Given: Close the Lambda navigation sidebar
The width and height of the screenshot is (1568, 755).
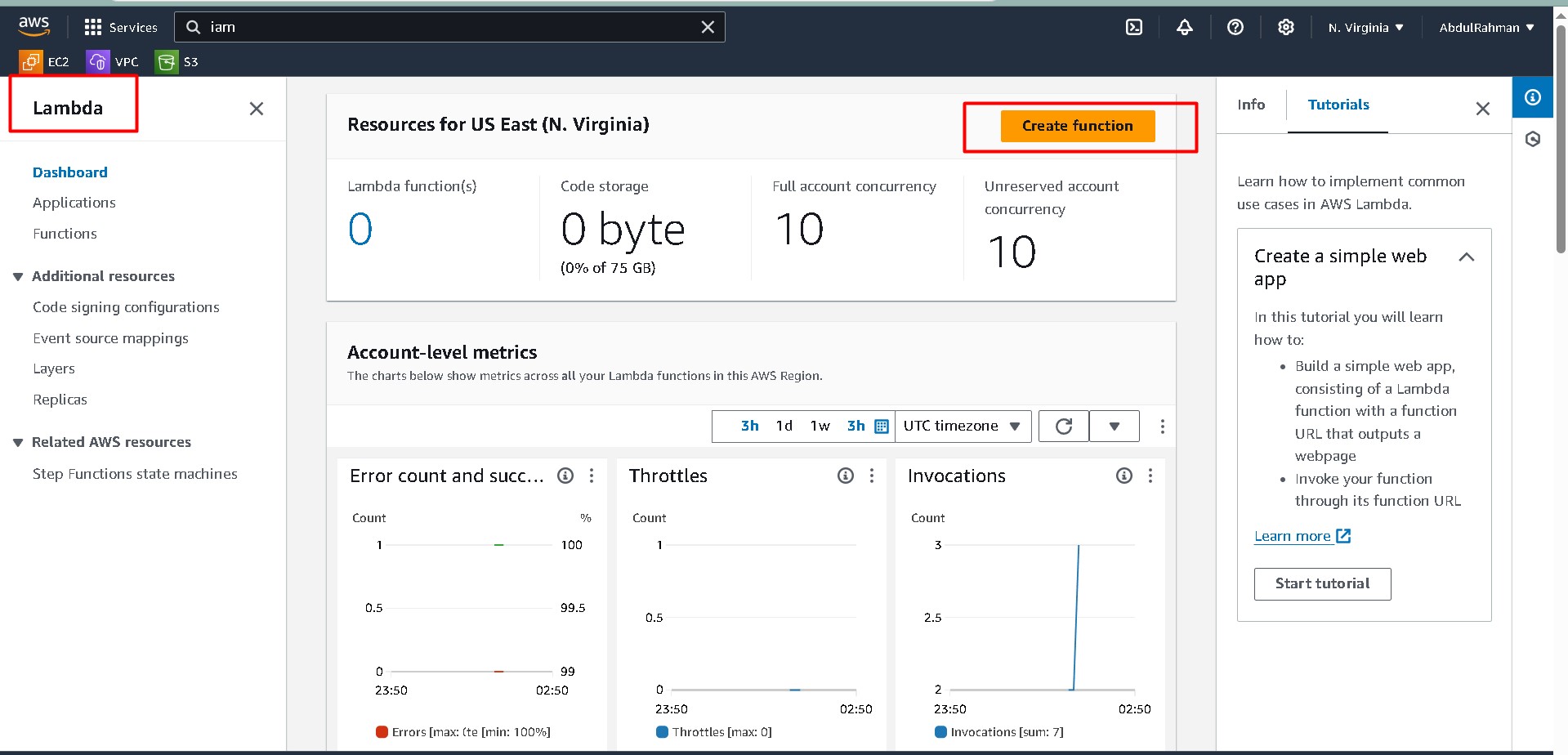Looking at the screenshot, I should [257, 109].
